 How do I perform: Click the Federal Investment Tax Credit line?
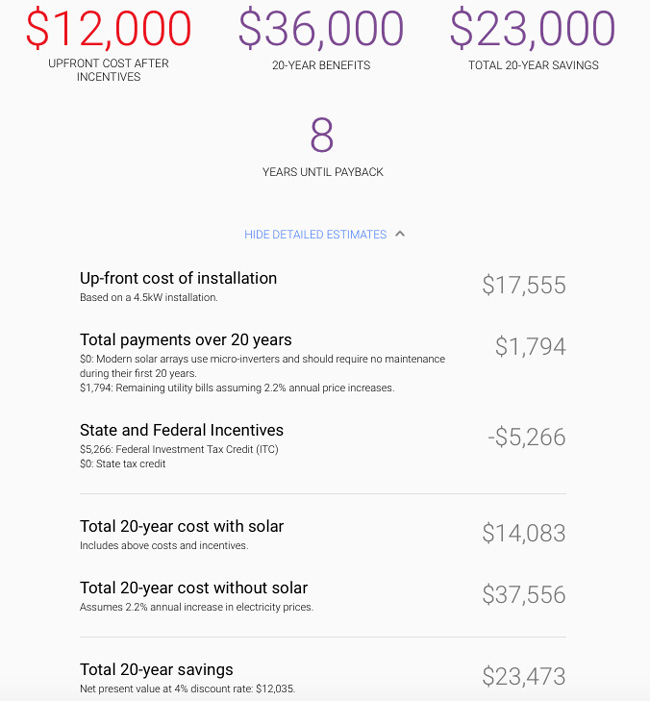[179, 449]
